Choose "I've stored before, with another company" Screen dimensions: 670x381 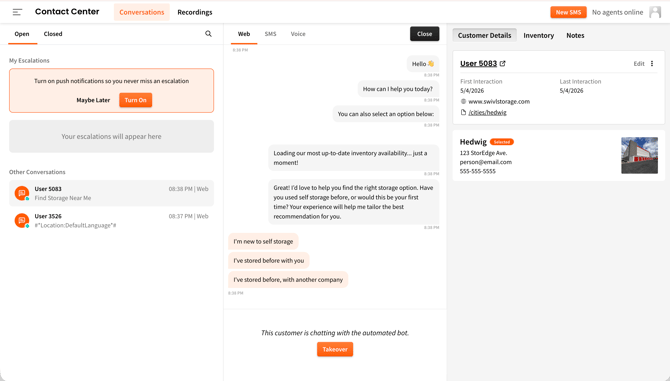pos(288,280)
